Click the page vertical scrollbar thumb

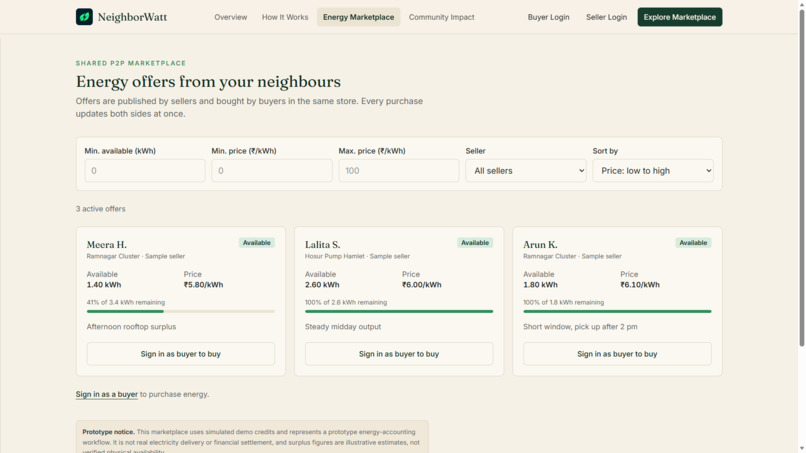[x=801, y=177]
